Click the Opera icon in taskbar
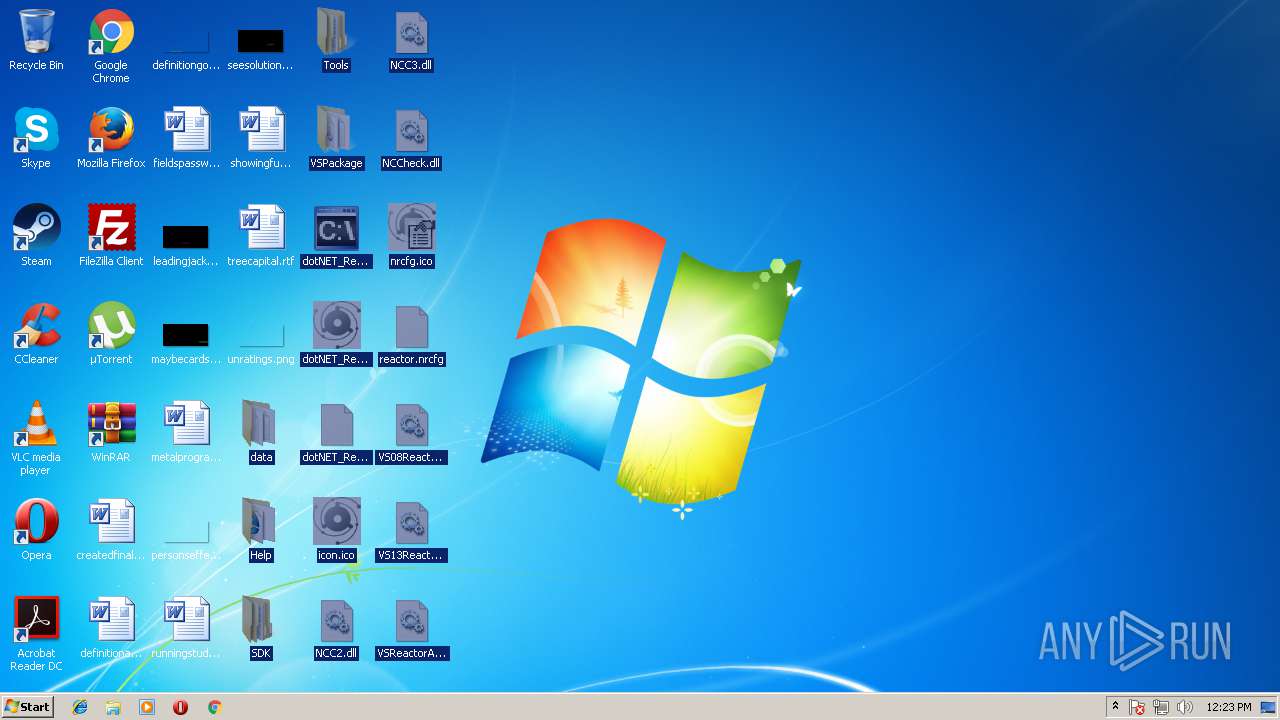 point(180,707)
